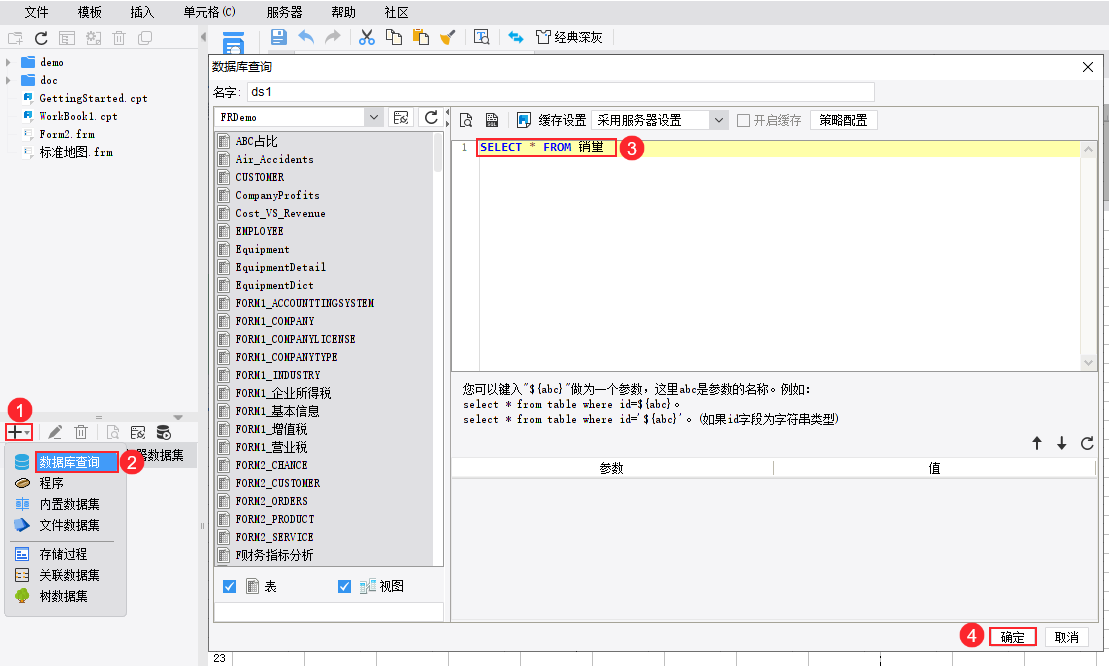Open the 采用服务器设置 cache dropdown
The height and width of the screenshot is (666, 1109).
(719, 120)
